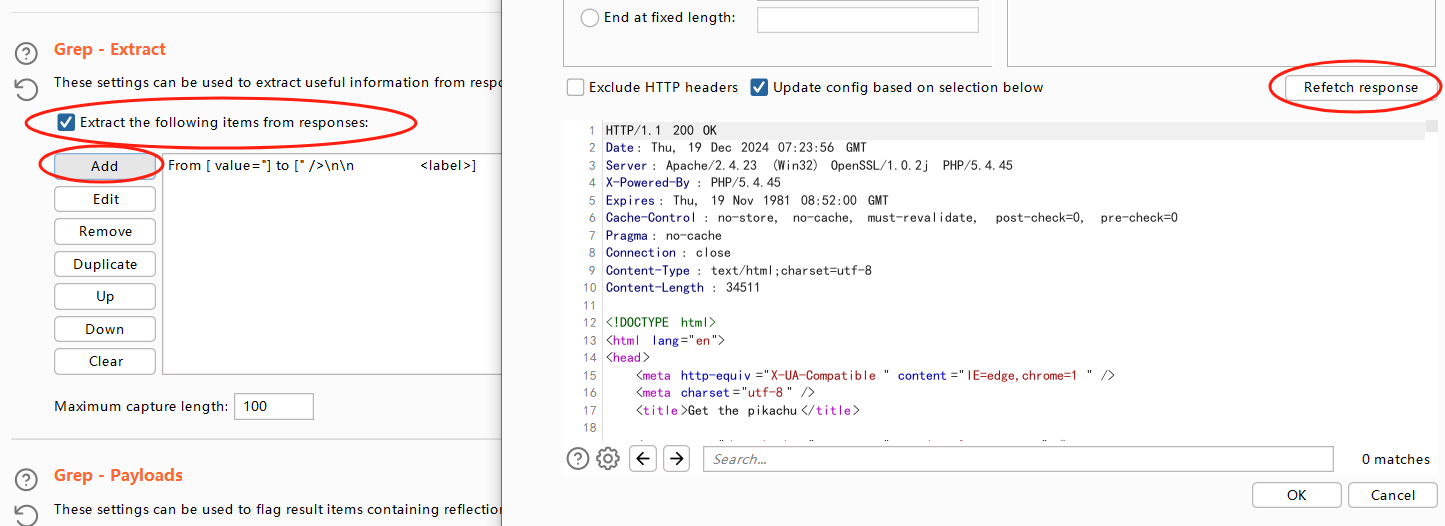Click the Grep - Extract help icon
This screenshot has height=526, width=1445.
pyautogui.click(x=27, y=53)
